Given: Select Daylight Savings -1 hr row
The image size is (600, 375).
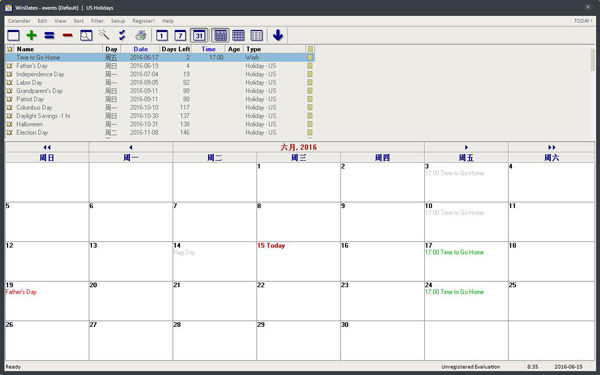Looking at the screenshot, I should coord(160,116).
